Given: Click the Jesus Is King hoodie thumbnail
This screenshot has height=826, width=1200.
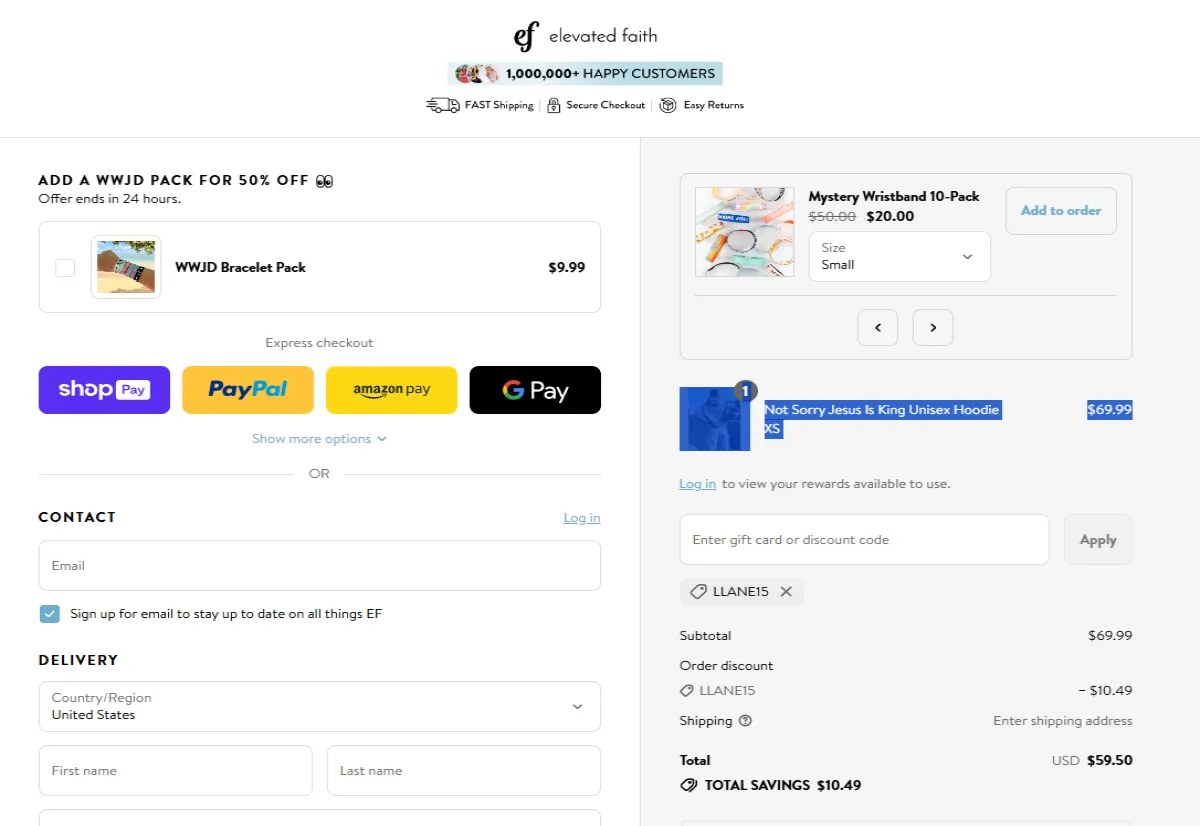Looking at the screenshot, I should pyautogui.click(x=714, y=418).
